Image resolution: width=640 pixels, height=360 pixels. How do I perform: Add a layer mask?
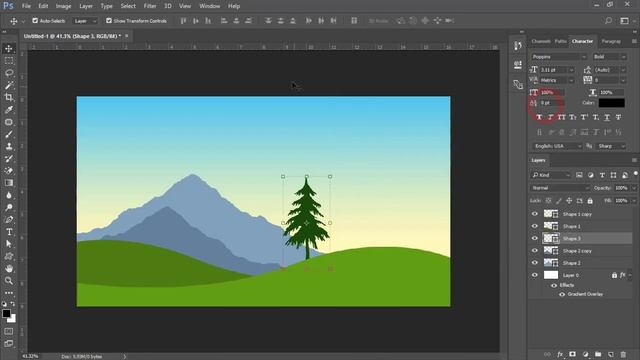pyautogui.click(x=573, y=354)
